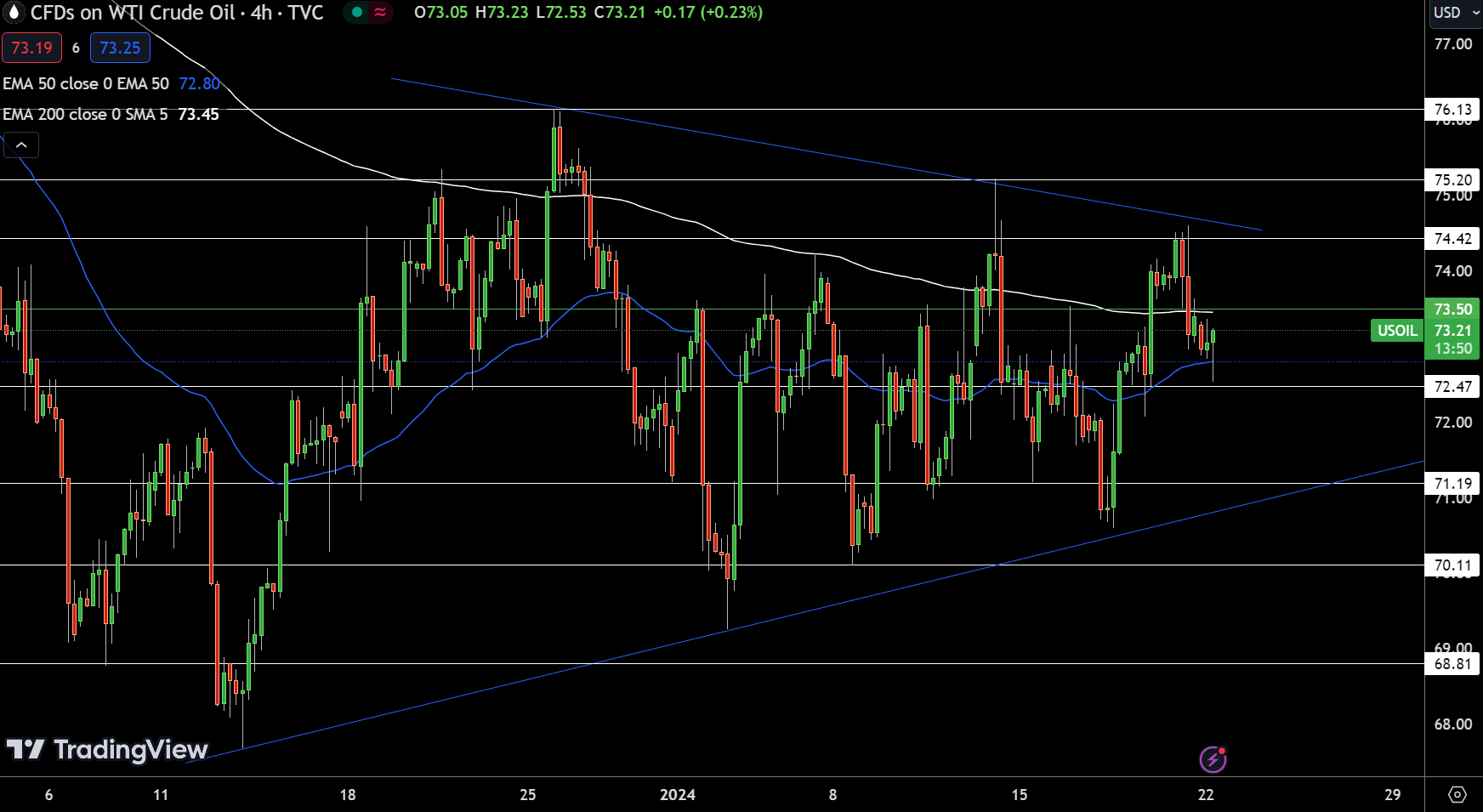Click the 11 date on time axis
The width and height of the screenshot is (1483, 812).
(x=161, y=795)
